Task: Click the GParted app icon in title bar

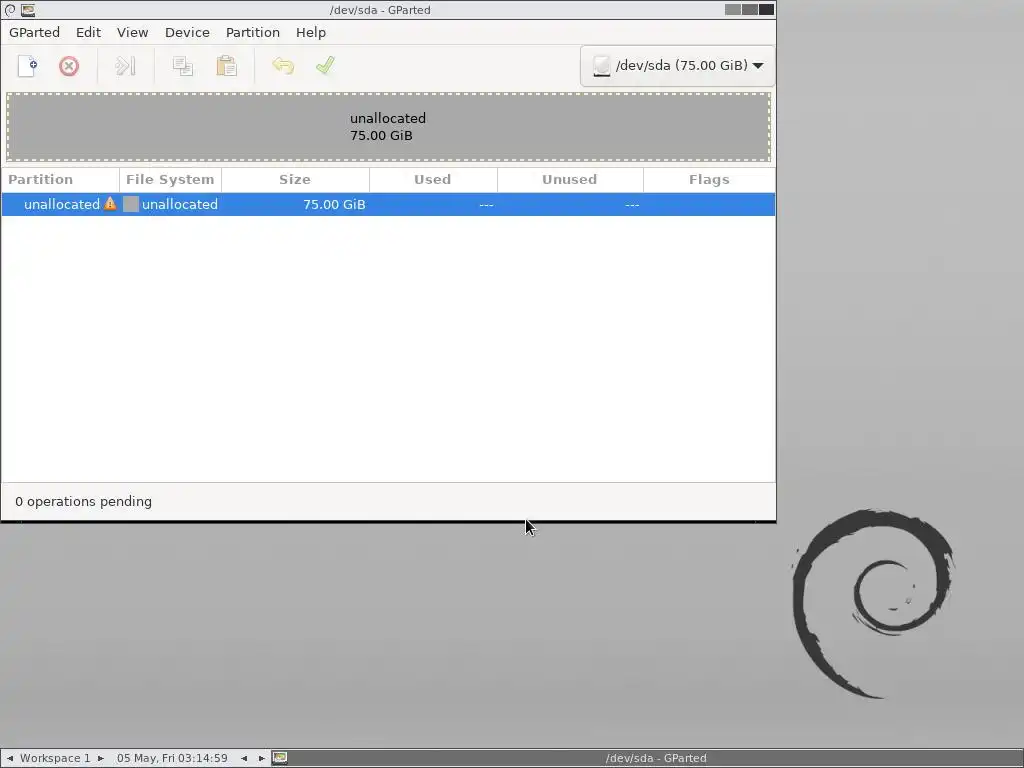Action: click(27, 10)
